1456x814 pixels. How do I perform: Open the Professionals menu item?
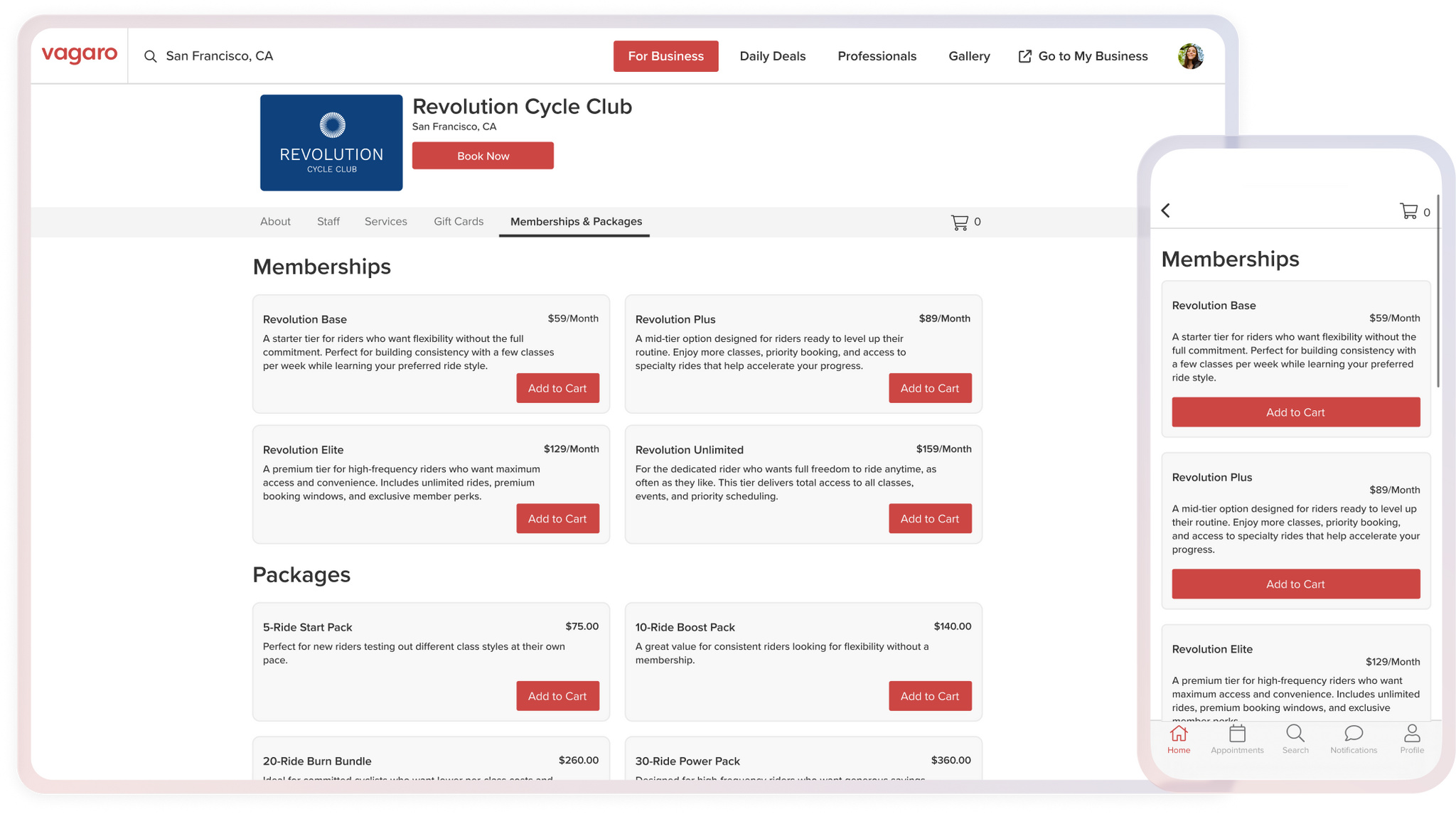click(877, 56)
